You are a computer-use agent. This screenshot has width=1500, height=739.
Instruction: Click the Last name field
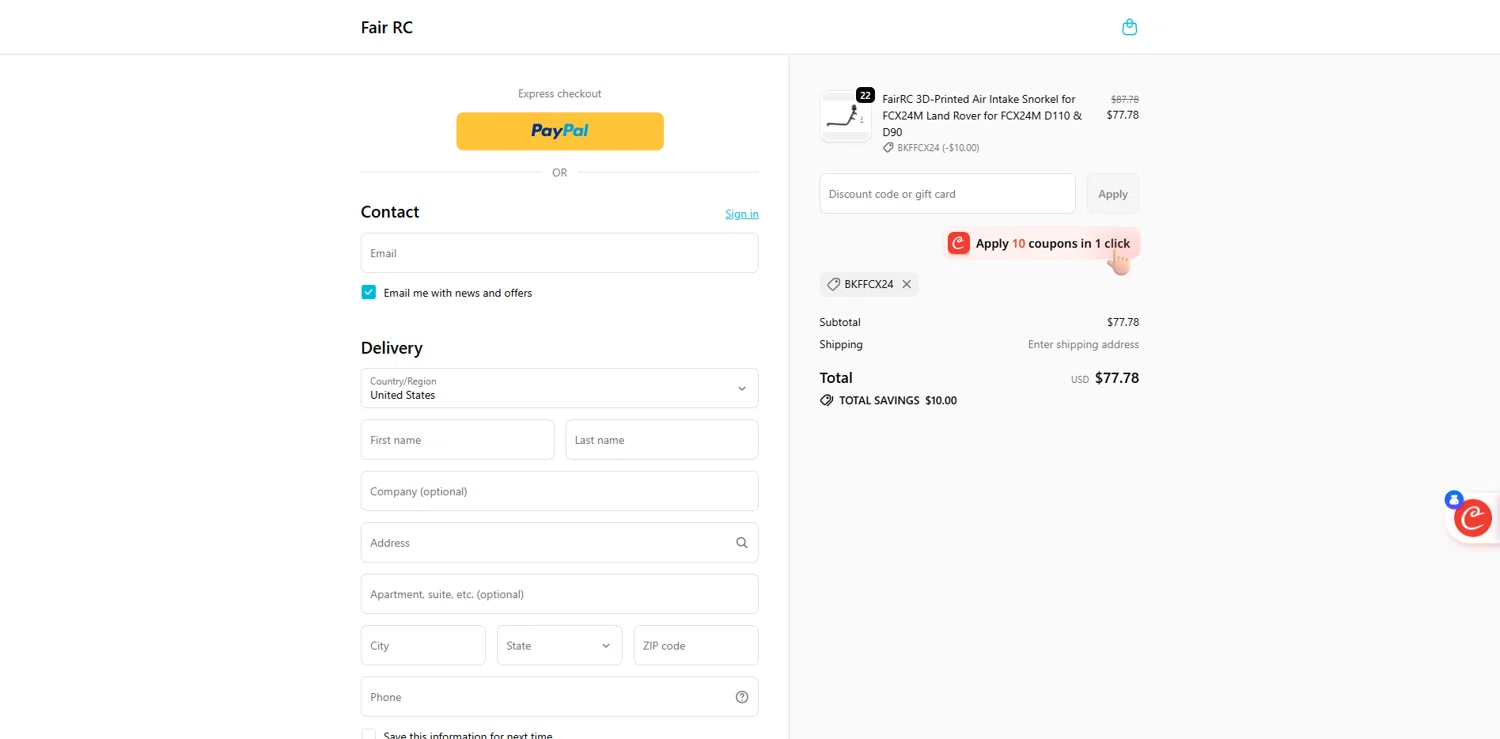(x=662, y=440)
